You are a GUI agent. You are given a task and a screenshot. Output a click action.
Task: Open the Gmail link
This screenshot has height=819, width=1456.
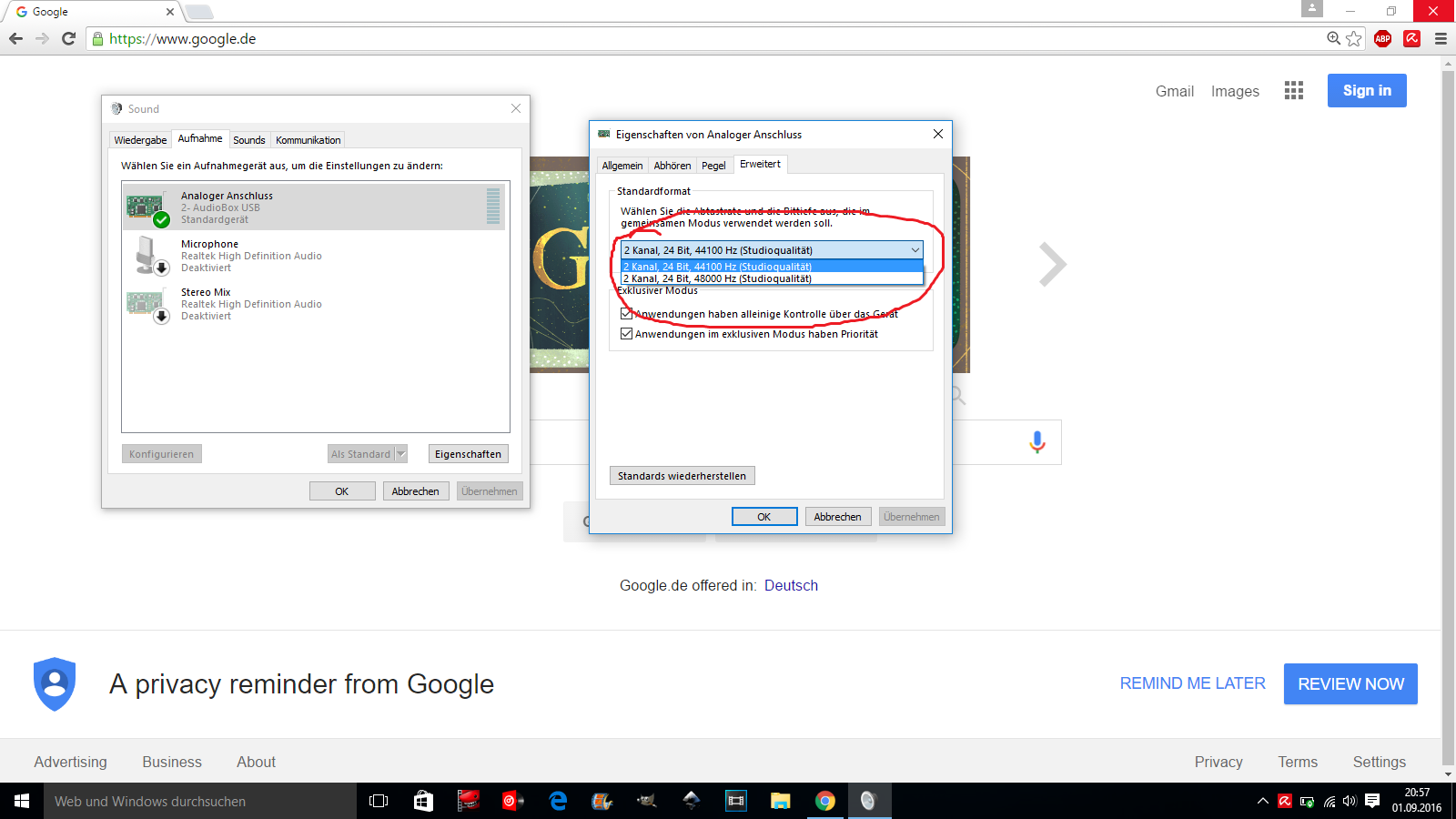point(1175,91)
